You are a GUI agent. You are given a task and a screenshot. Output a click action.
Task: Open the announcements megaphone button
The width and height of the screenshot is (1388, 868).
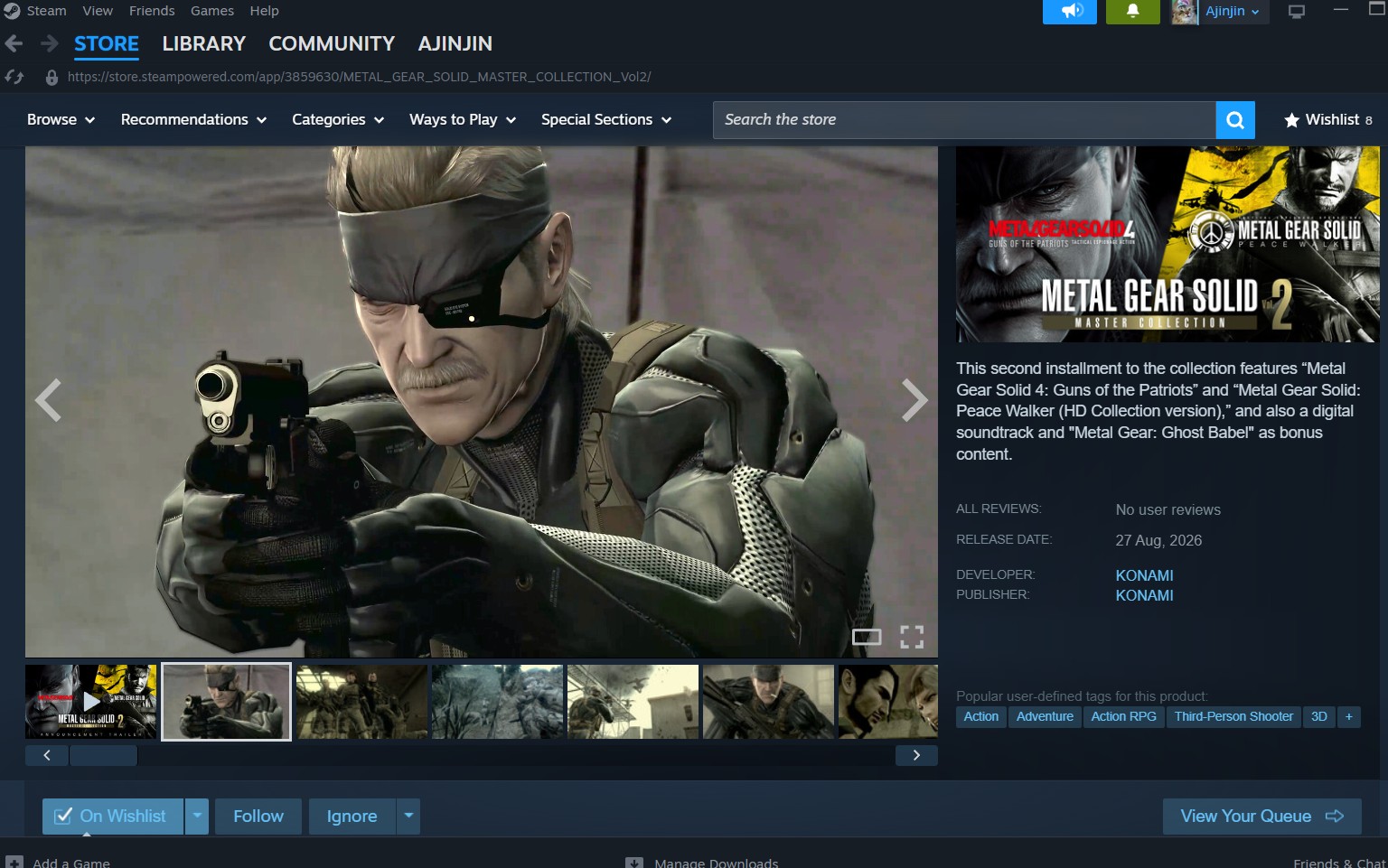(1070, 12)
